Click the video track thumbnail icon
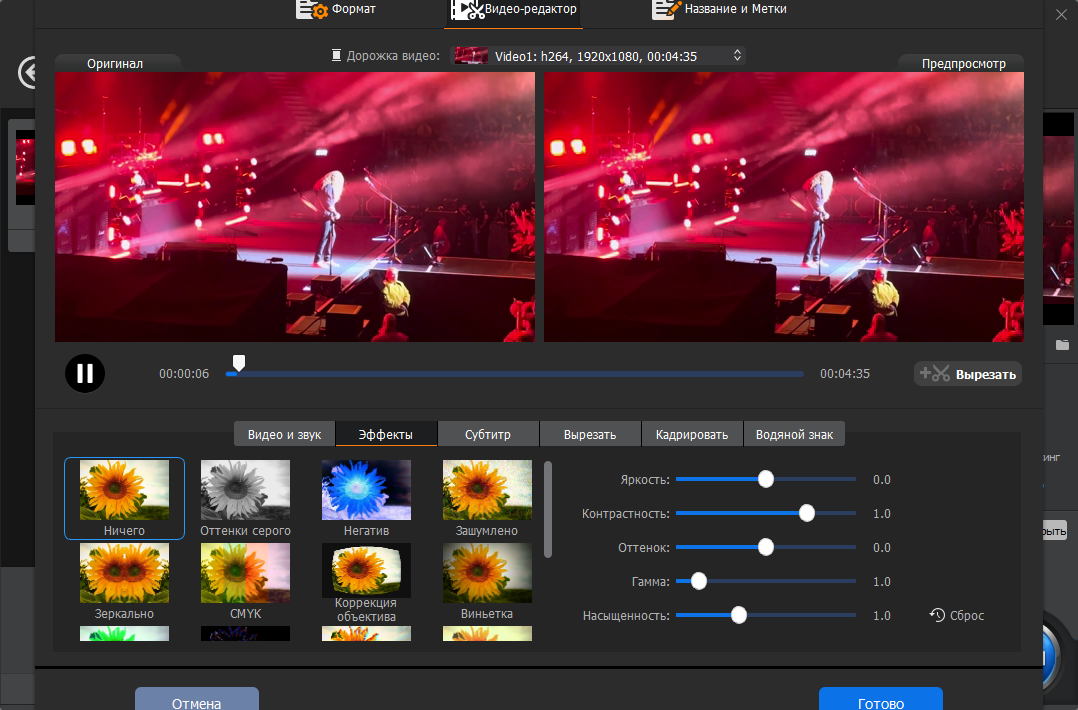The height and width of the screenshot is (710, 1078). click(471, 56)
